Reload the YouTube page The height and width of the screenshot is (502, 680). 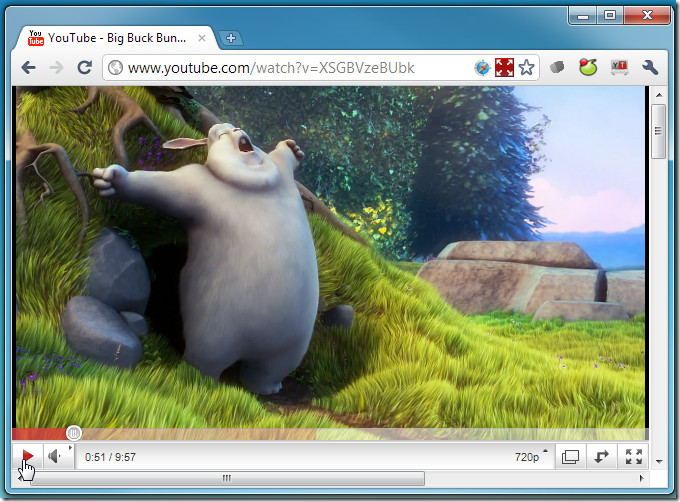click(85, 67)
